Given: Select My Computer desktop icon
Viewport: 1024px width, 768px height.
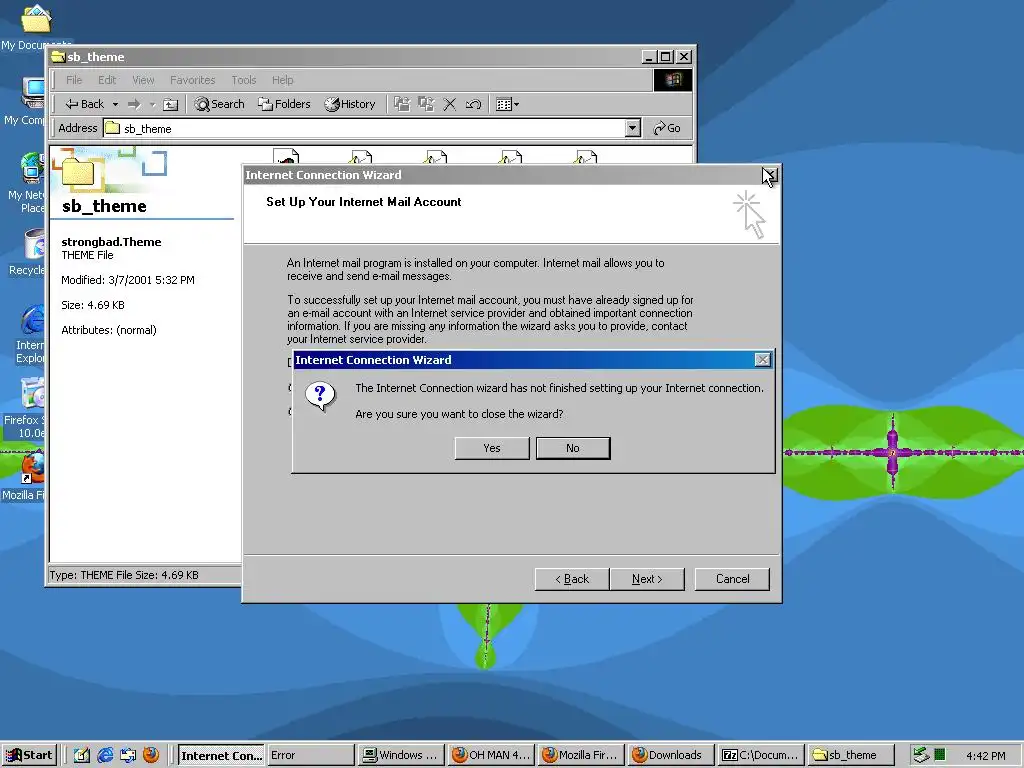Looking at the screenshot, I should (26, 100).
